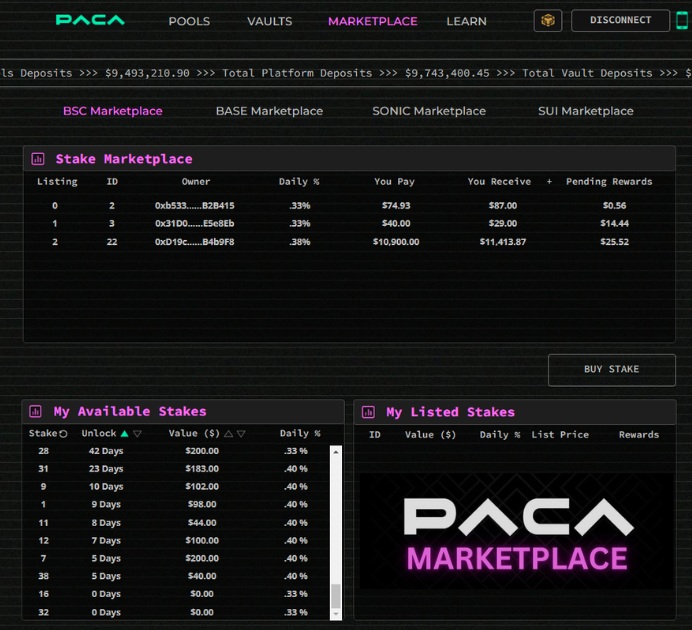The height and width of the screenshot is (630, 692).
Task: Select stake 32 with 0 Days unlock
Action: pyautogui.click(x=177, y=612)
